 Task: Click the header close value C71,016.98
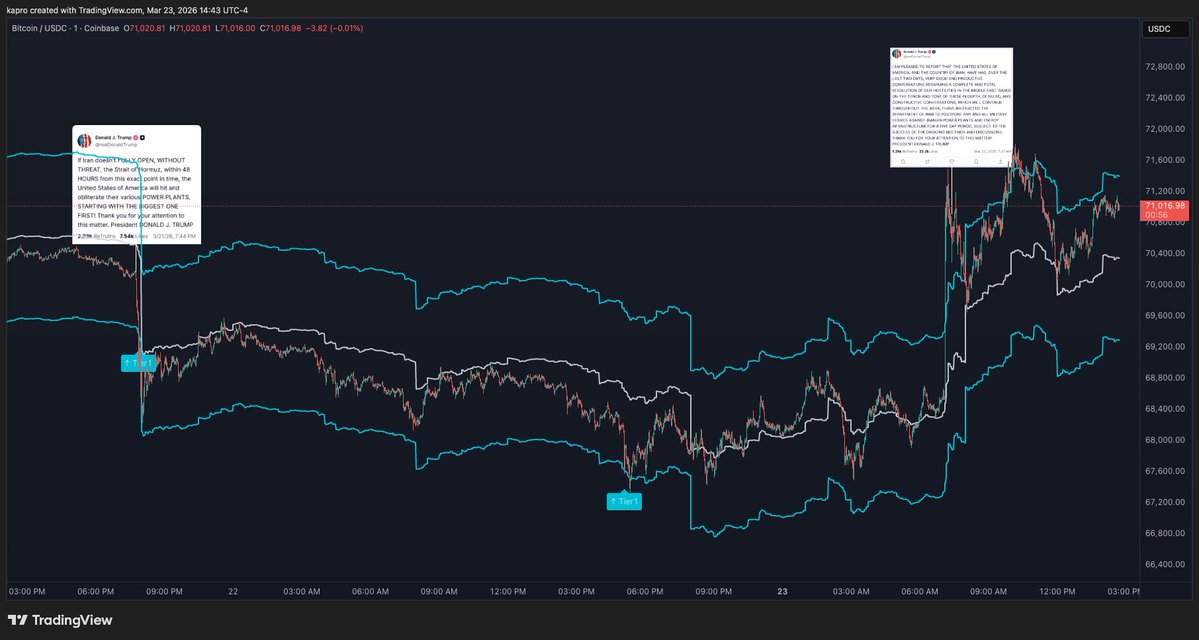click(281, 28)
